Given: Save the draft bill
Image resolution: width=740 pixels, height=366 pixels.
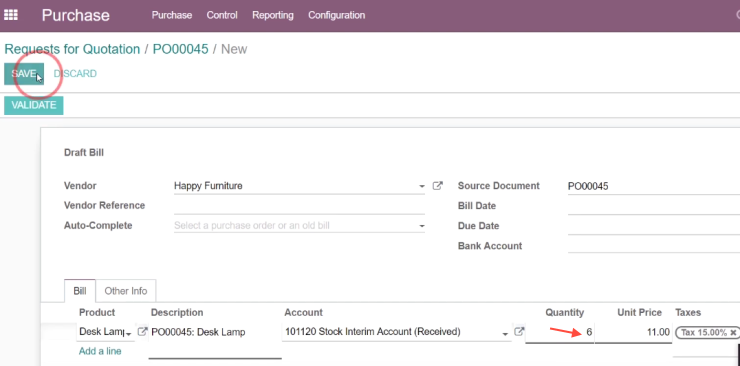Looking at the screenshot, I should pyautogui.click(x=24, y=74).
